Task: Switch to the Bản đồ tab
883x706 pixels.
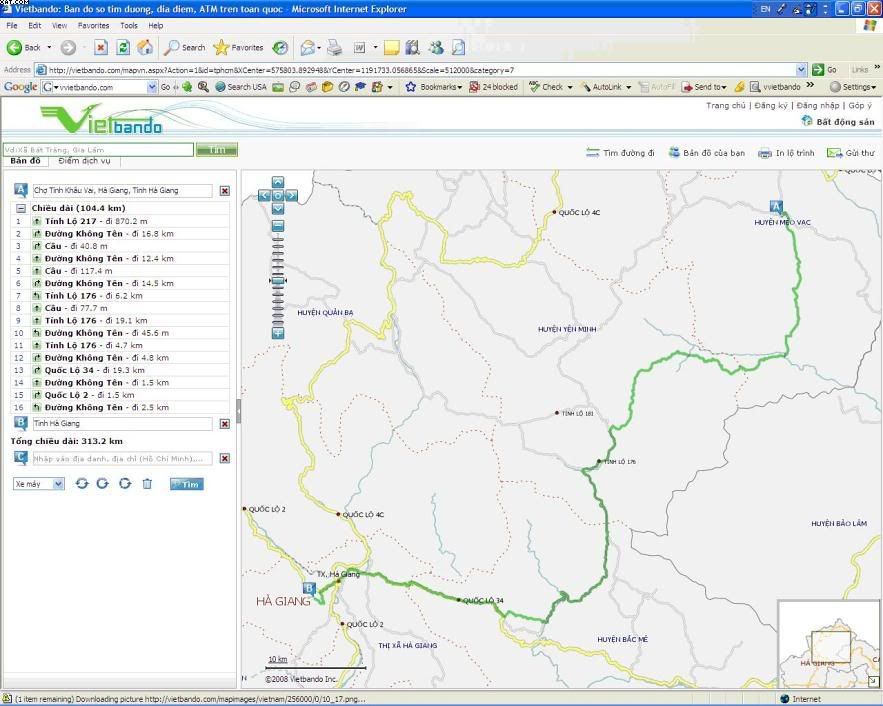Action: 25,161
